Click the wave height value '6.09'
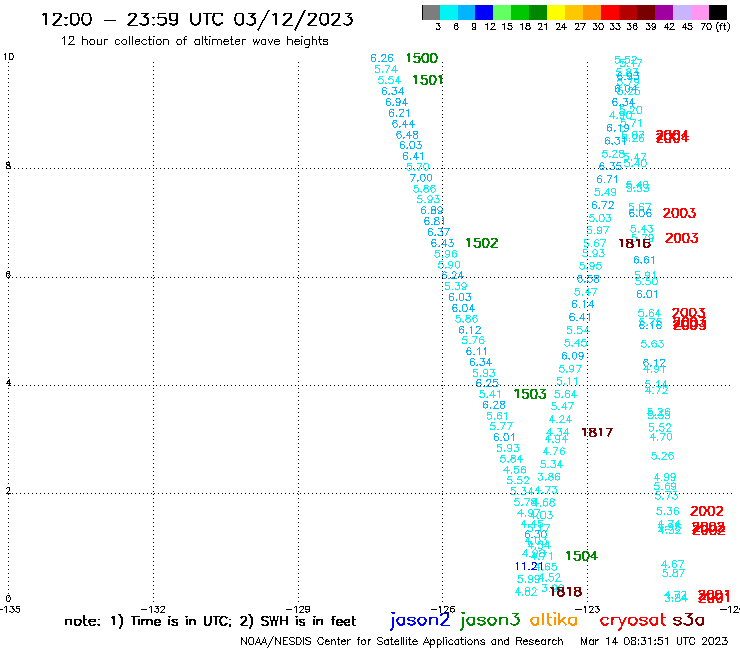 (572, 356)
